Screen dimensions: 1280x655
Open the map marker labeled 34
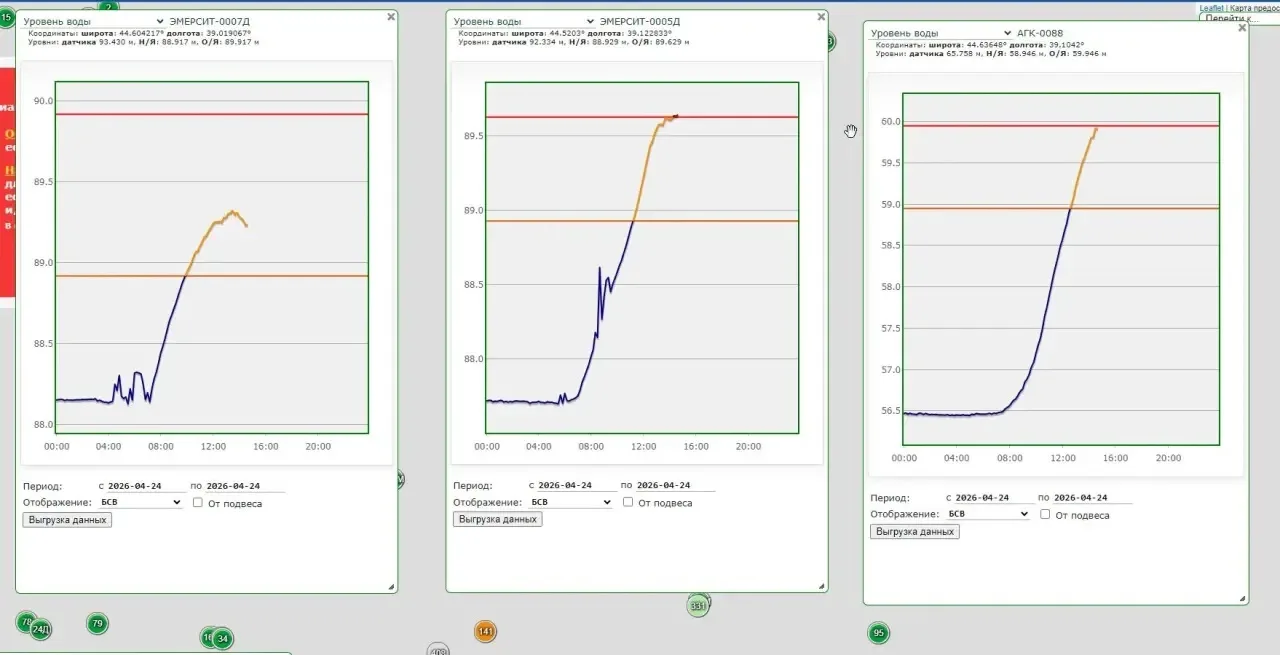tap(222, 638)
